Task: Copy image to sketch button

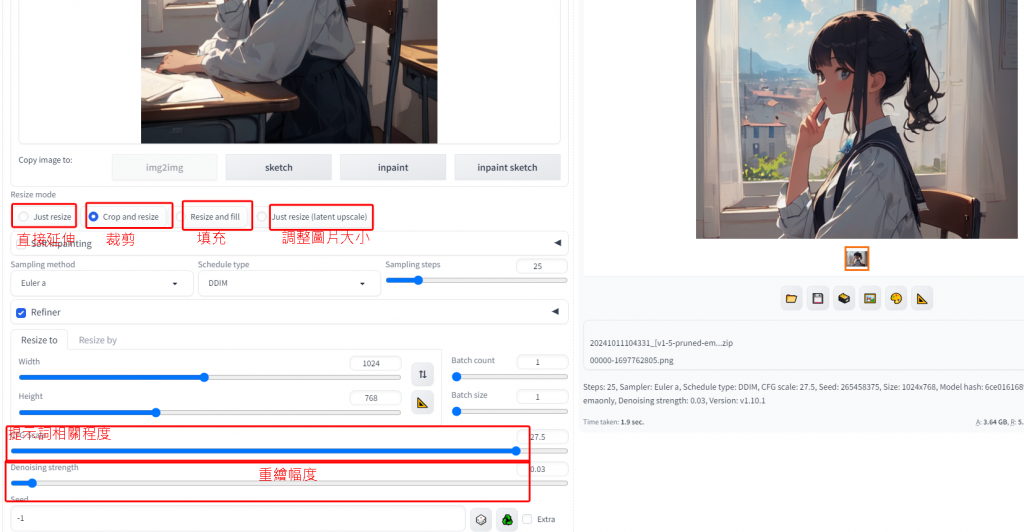Action: tap(279, 167)
